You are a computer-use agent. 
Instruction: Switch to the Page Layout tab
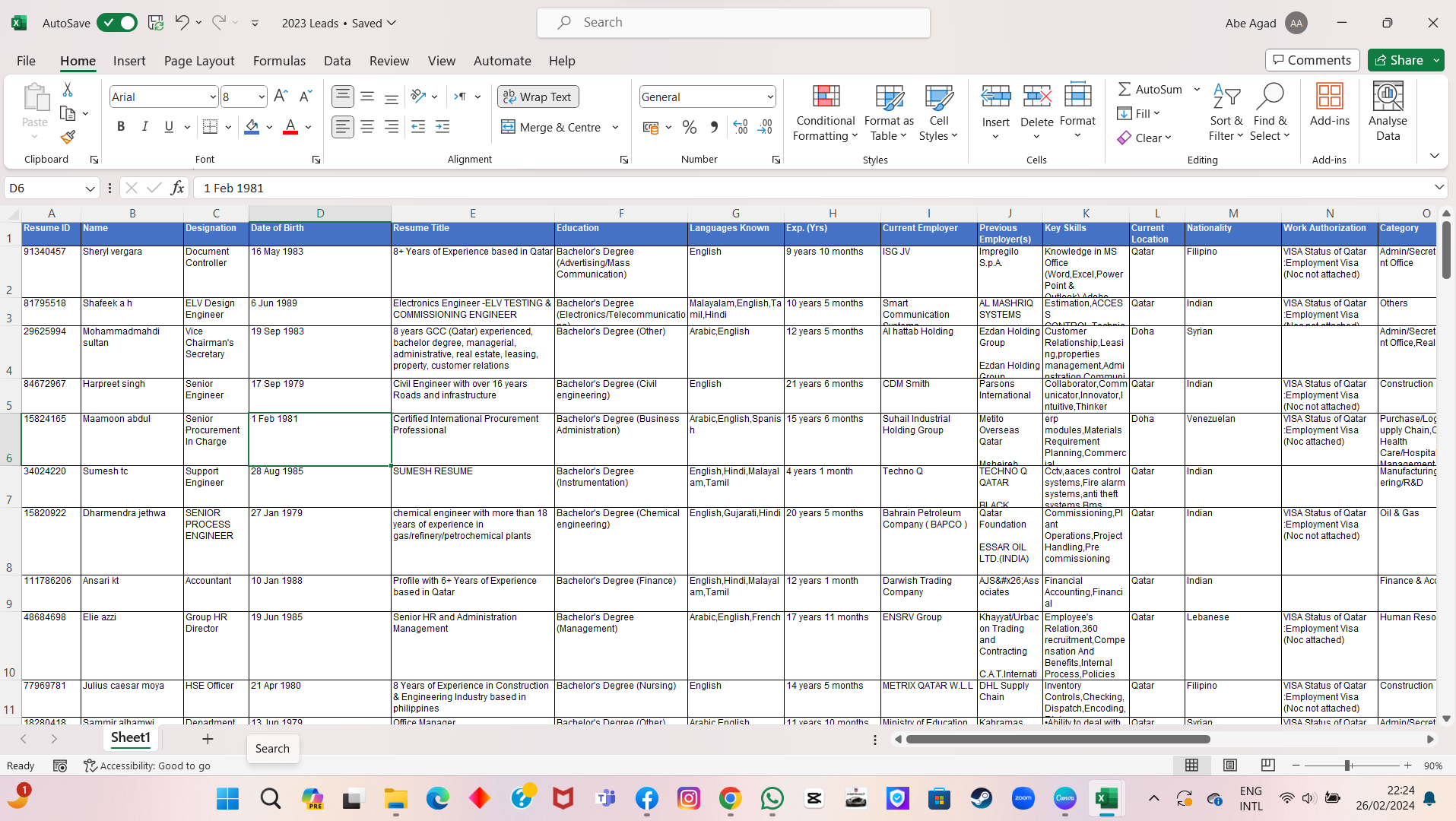199,61
